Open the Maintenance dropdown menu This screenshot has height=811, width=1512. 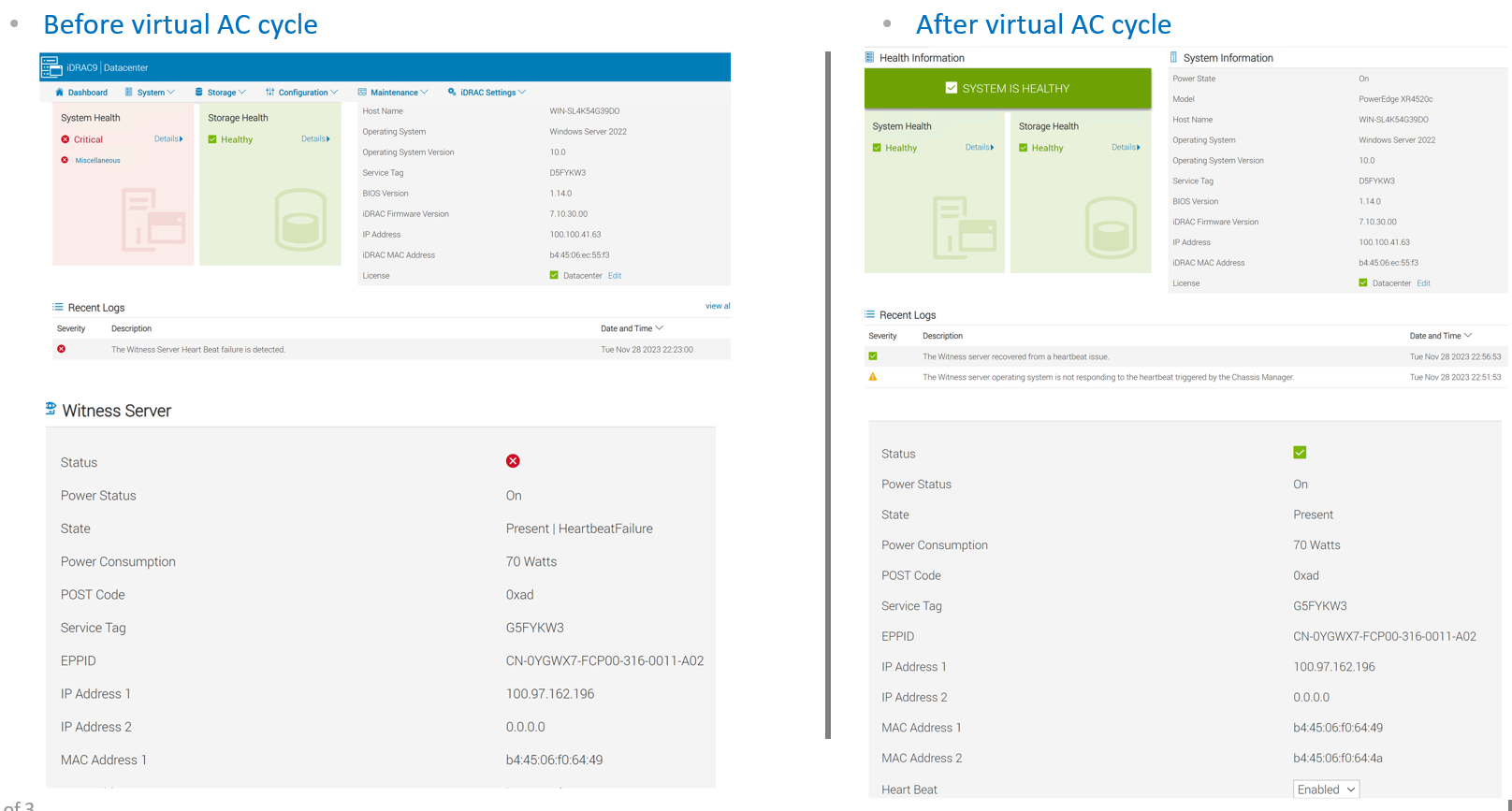click(x=393, y=93)
